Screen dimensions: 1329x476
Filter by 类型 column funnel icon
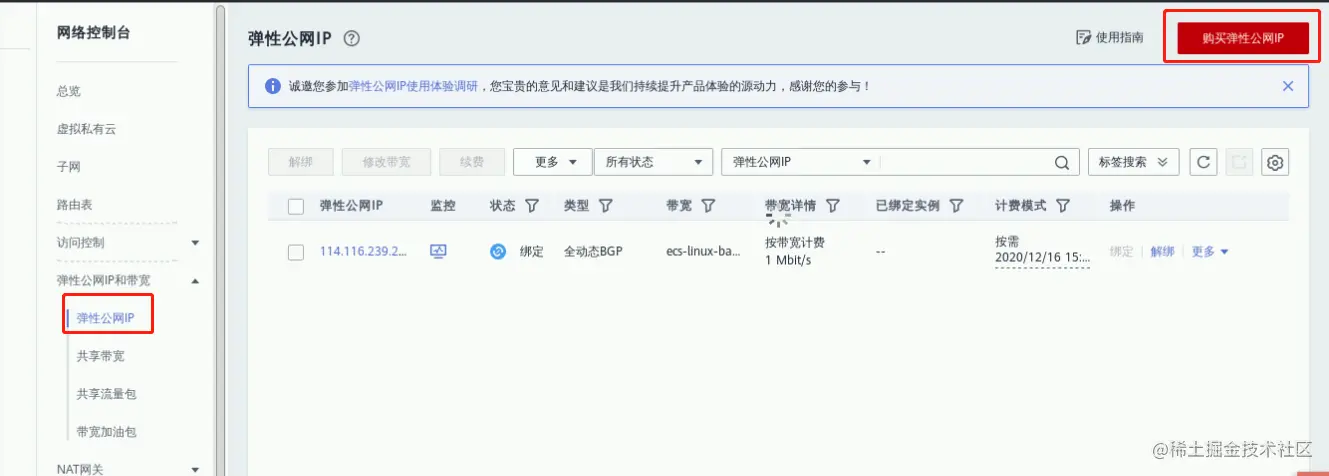click(x=605, y=205)
